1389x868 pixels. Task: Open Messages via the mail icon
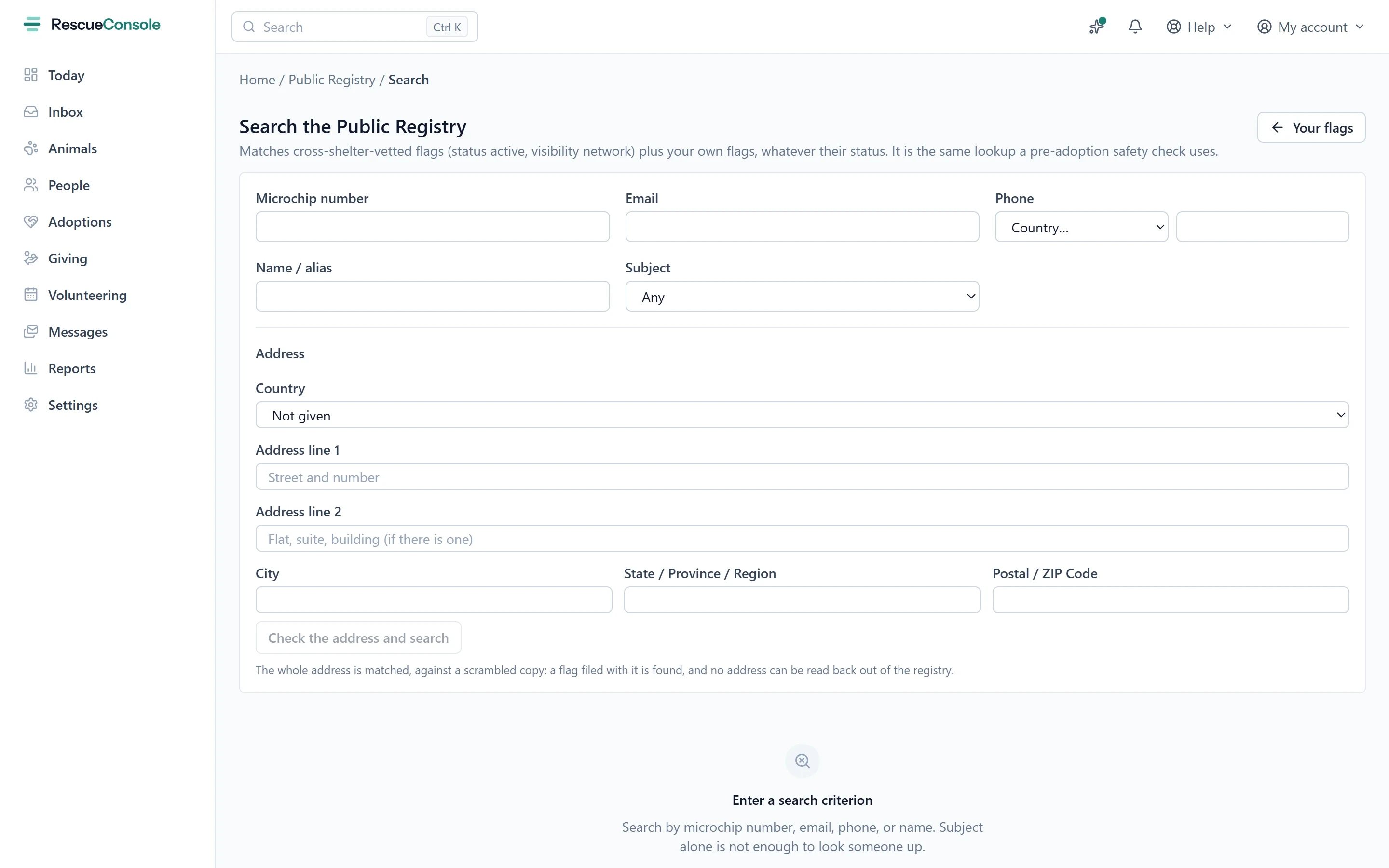click(x=31, y=332)
